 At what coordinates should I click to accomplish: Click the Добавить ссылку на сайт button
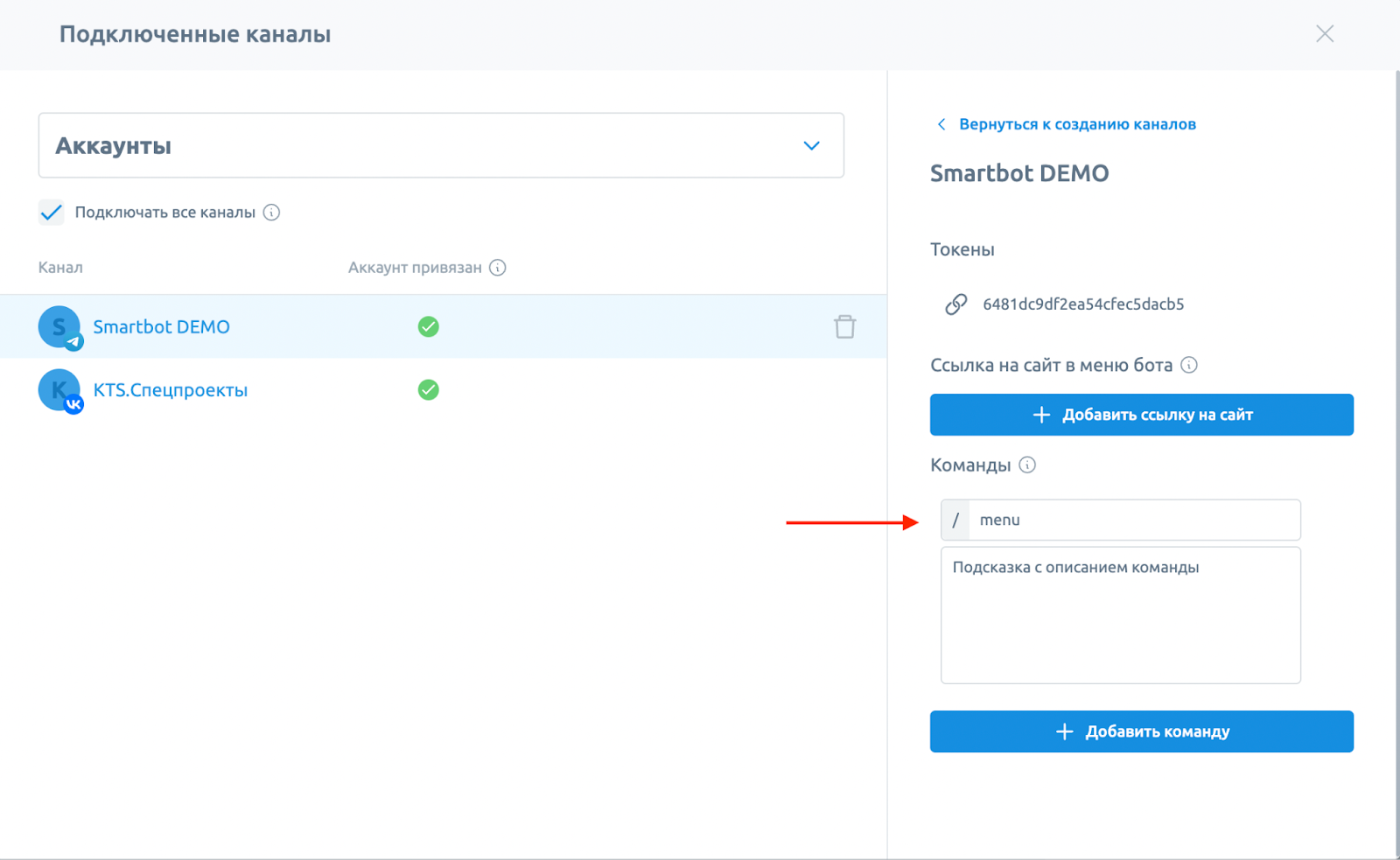[1141, 414]
